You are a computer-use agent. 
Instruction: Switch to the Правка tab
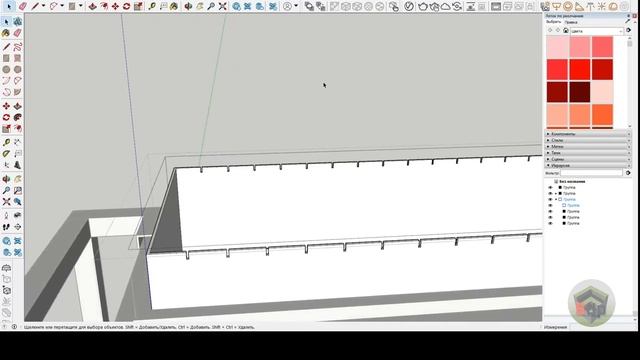click(x=571, y=22)
